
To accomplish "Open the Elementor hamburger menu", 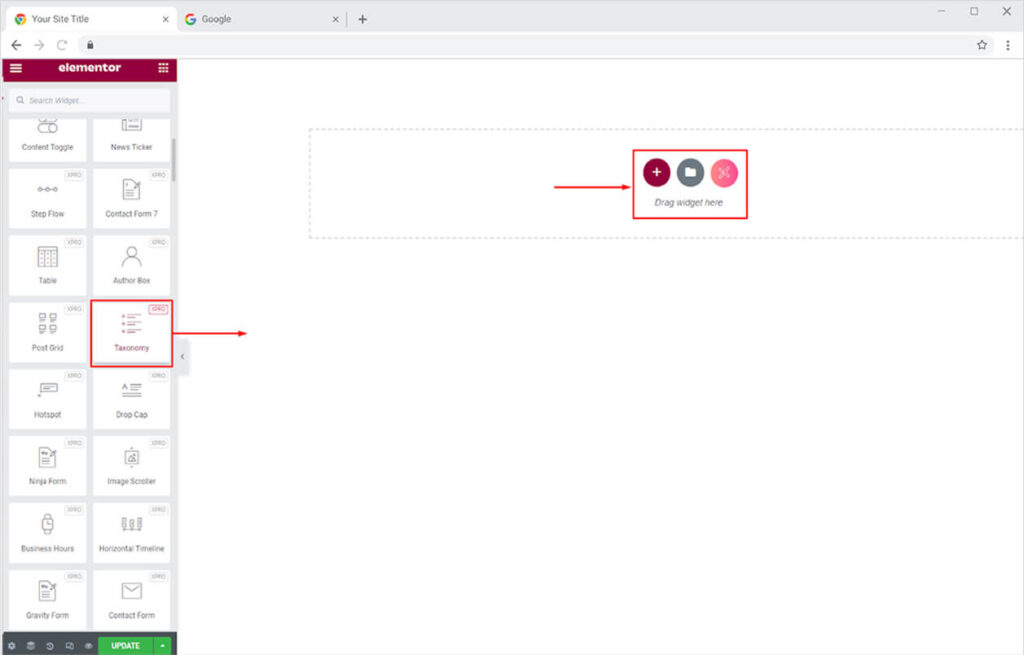I will [x=16, y=68].
